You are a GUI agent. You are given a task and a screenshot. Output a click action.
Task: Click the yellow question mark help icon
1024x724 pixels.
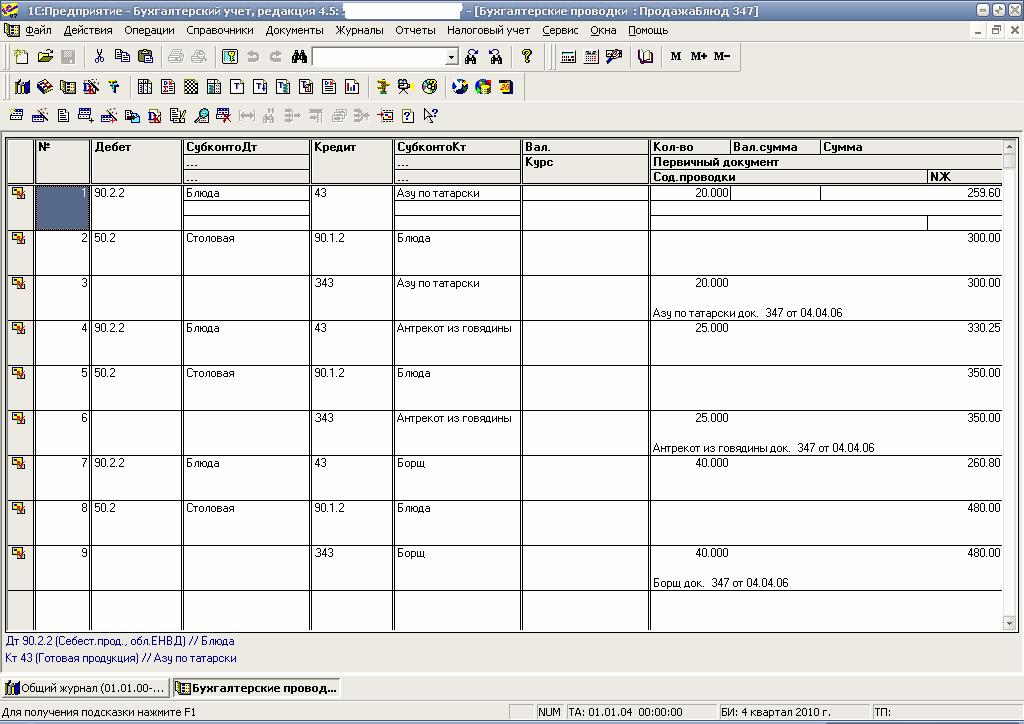pos(527,57)
